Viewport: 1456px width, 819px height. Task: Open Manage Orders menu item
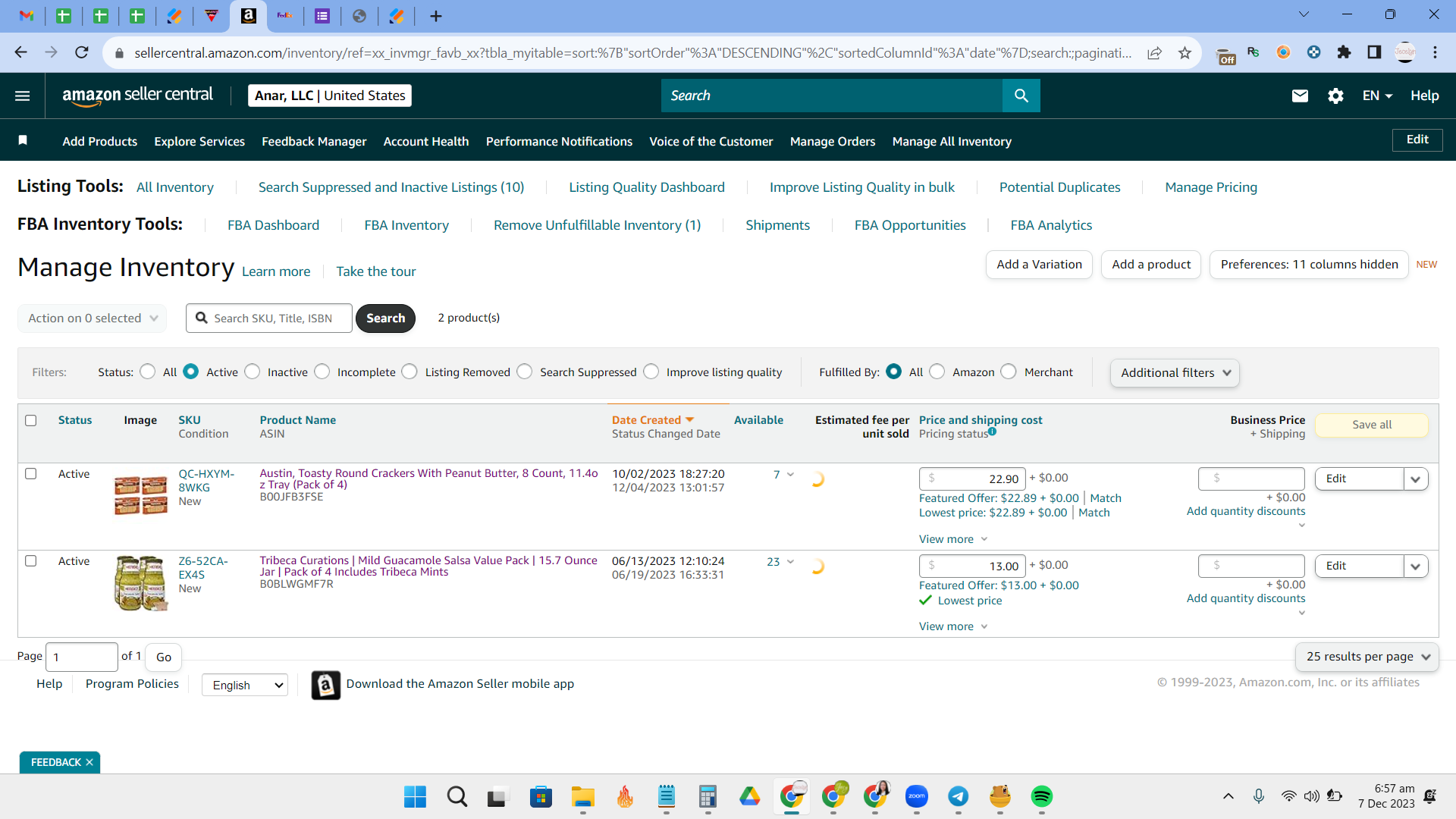tap(833, 141)
